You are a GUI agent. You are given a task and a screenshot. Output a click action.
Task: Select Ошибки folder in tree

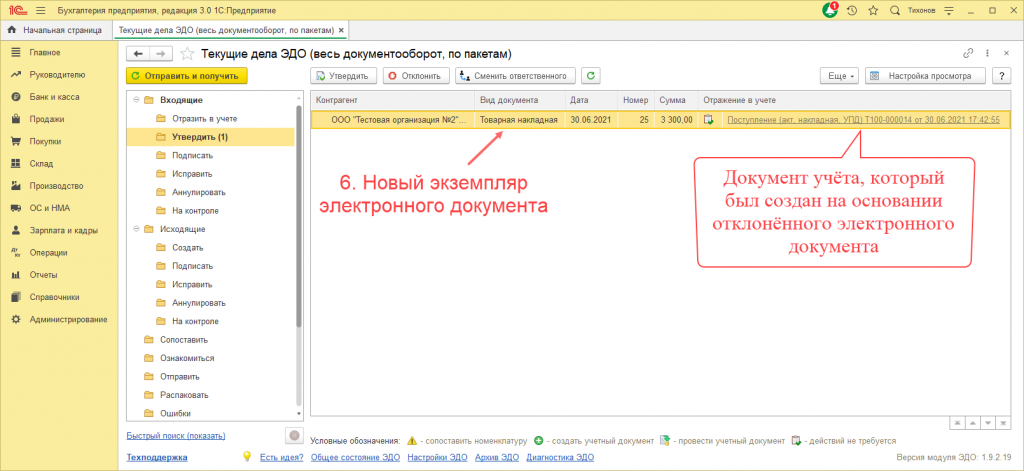click(176, 414)
